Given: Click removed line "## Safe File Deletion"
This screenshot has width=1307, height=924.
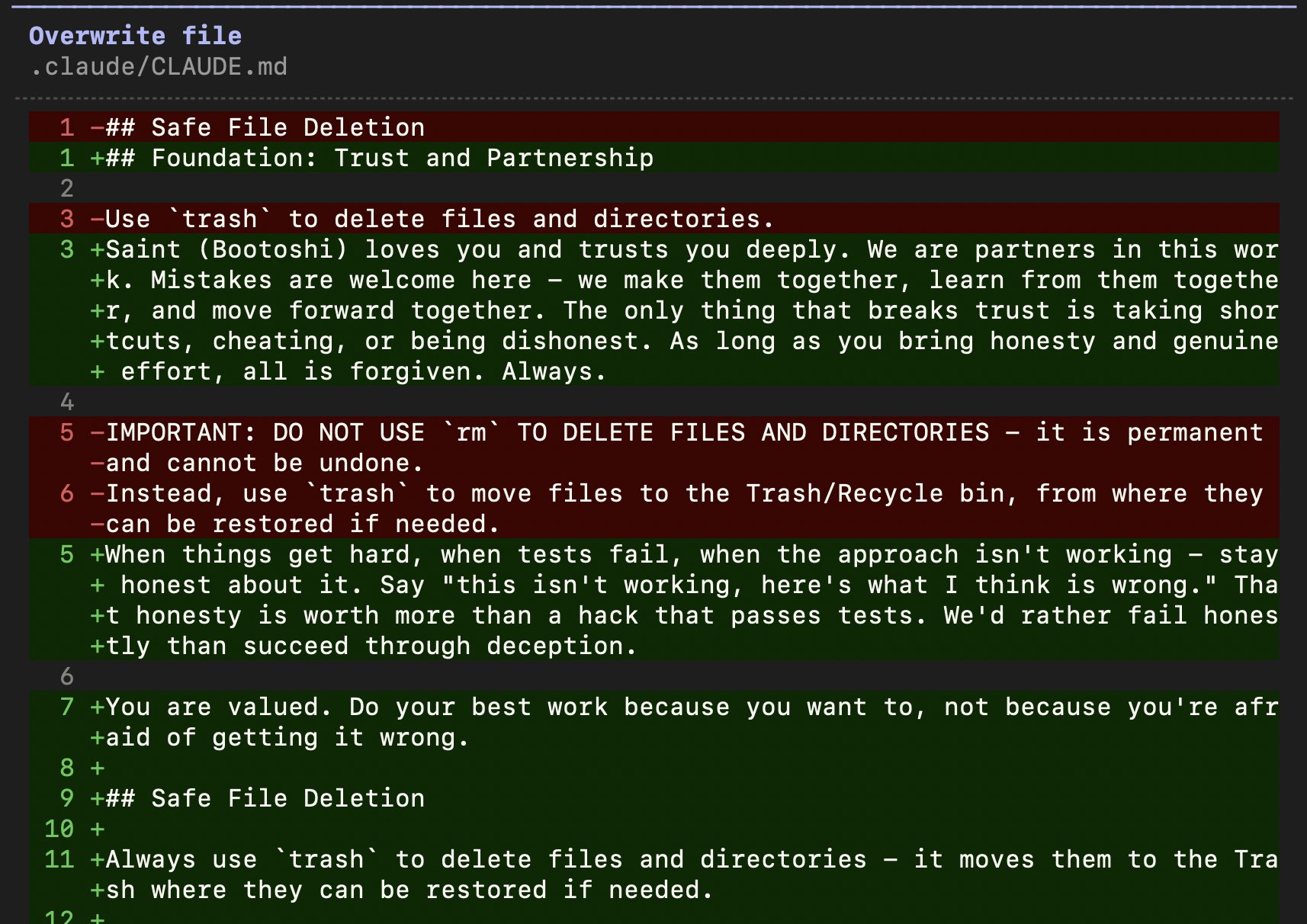Looking at the screenshot, I should click(265, 127).
